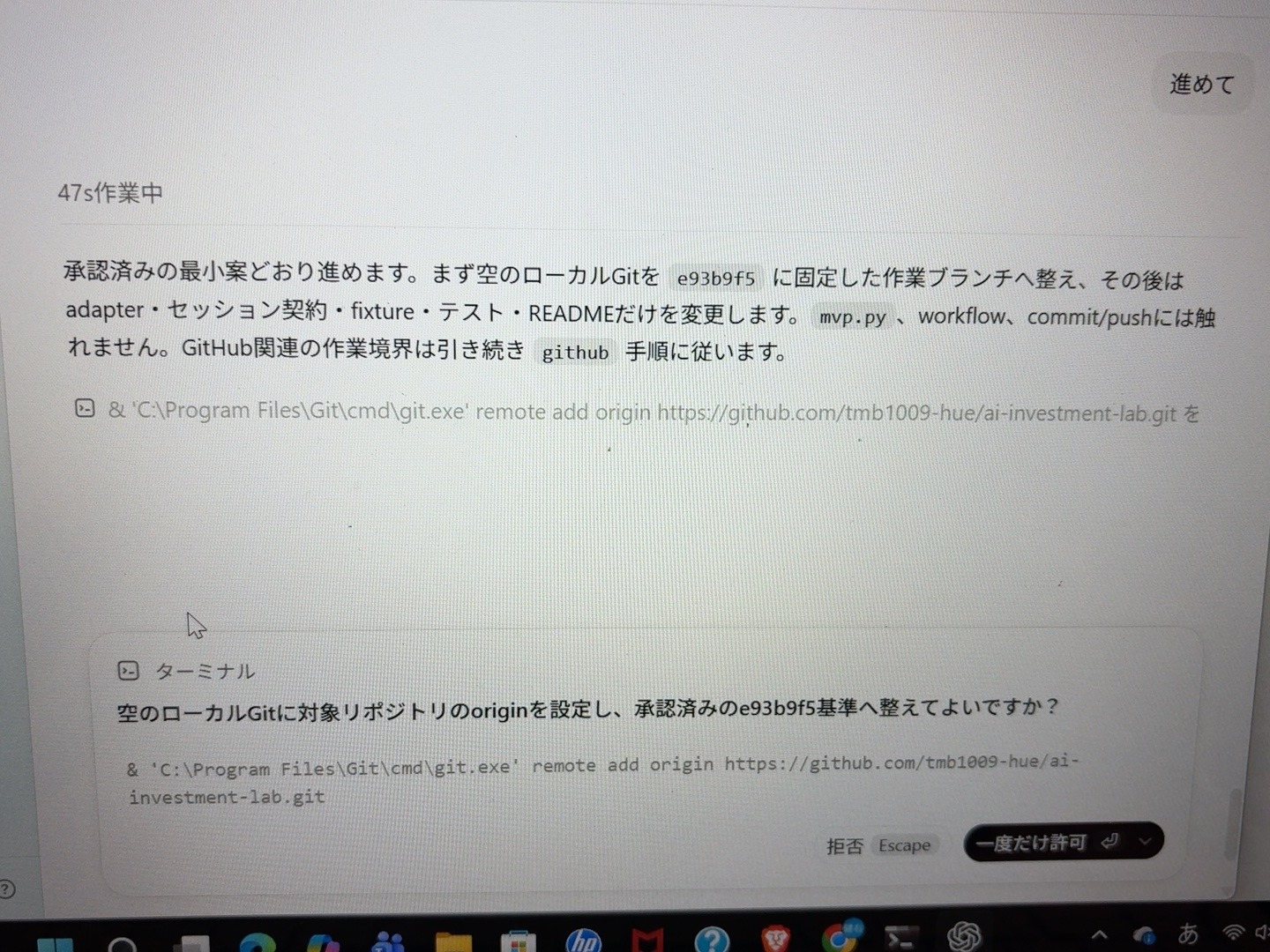Click the OneDrive cloud tray icon
Viewport: 1270px width, 952px height.
[x=1144, y=935]
